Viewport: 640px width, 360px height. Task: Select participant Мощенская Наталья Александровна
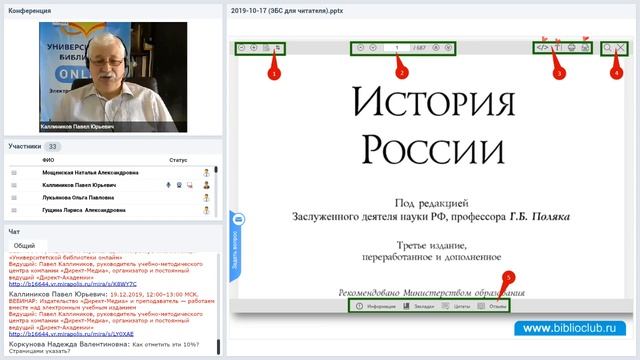[x=90, y=173]
